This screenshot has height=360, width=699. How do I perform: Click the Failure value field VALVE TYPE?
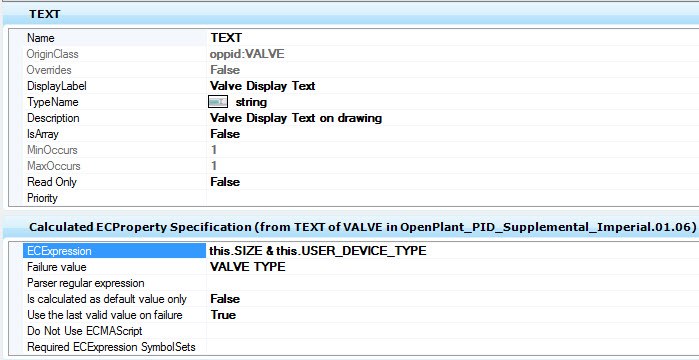click(452, 267)
